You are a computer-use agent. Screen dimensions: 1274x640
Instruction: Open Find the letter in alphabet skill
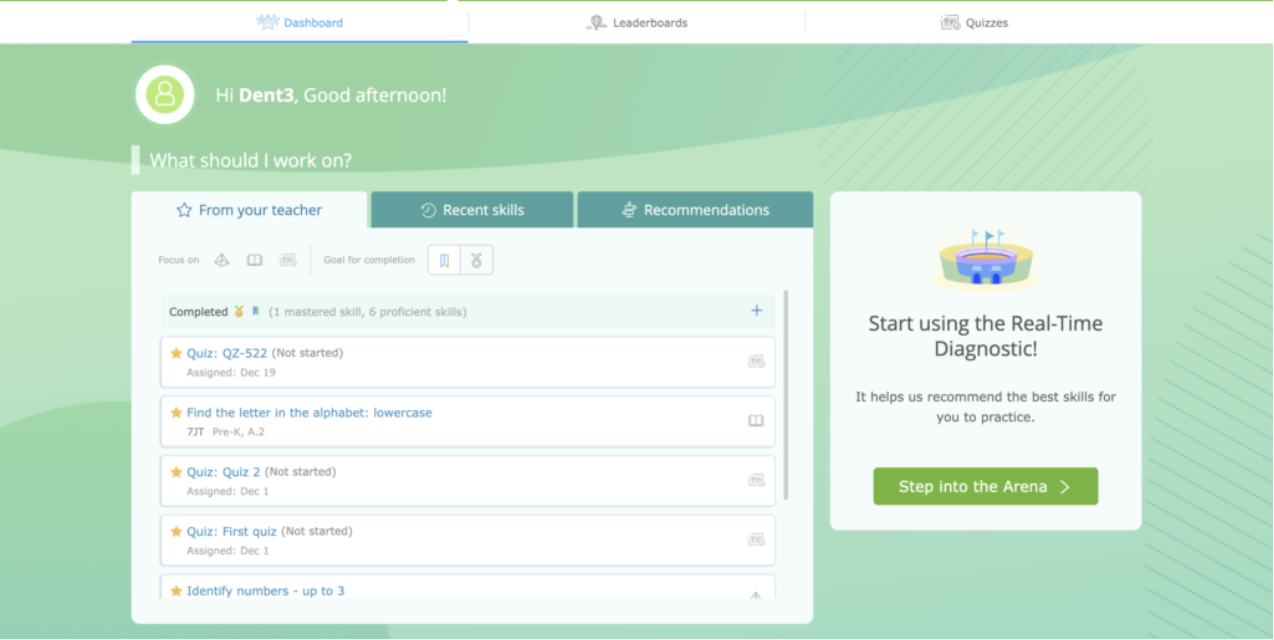click(x=309, y=412)
